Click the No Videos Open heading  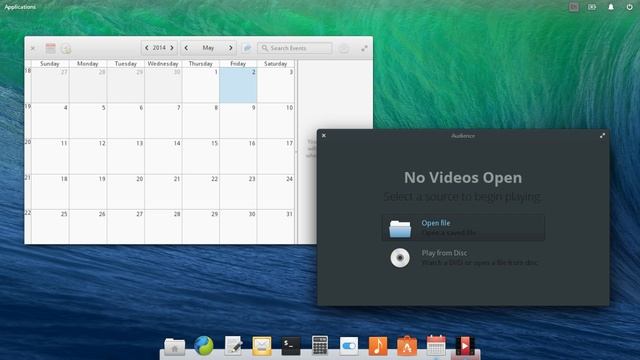tap(463, 178)
